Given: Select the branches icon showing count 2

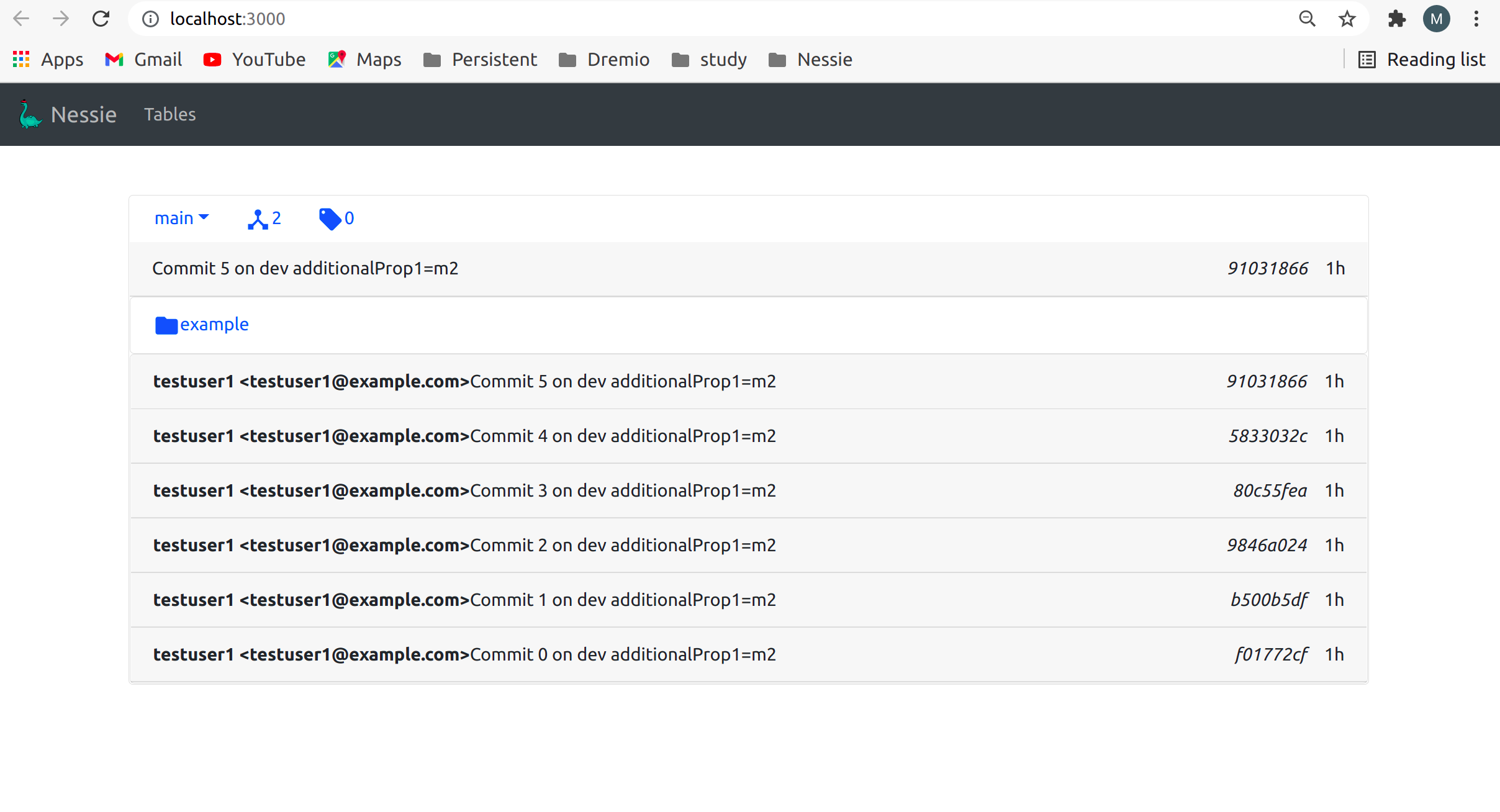Looking at the screenshot, I should [x=264, y=218].
